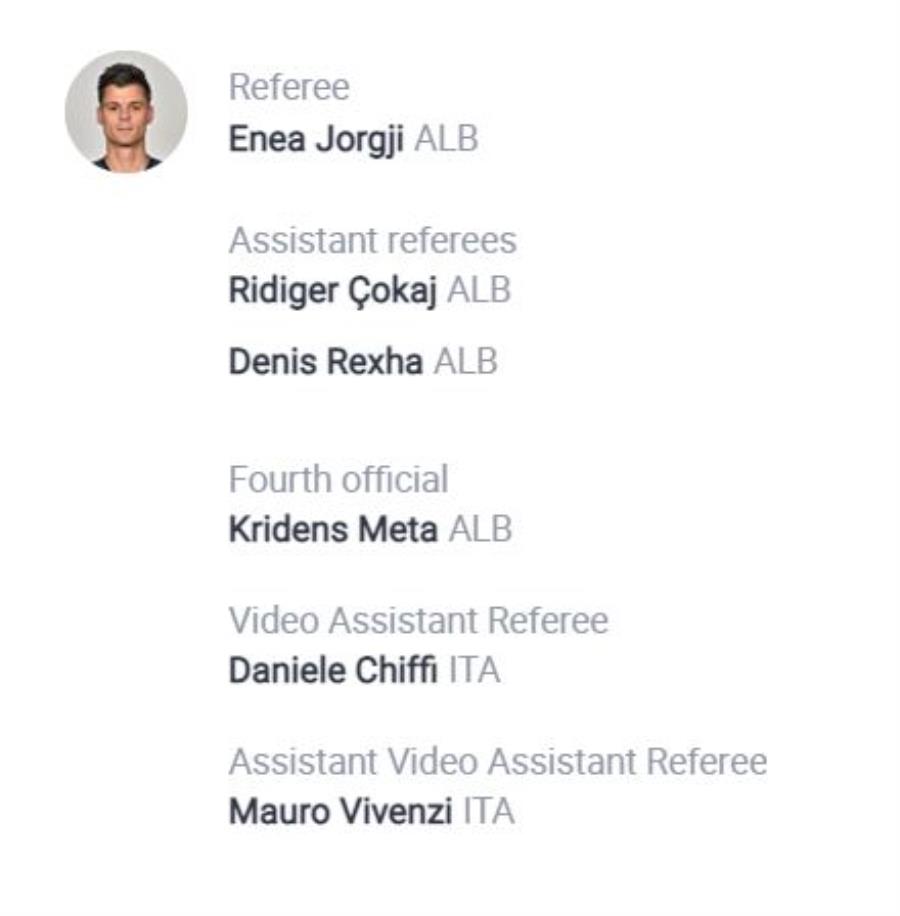
Task: Open fourth official Kridens Meta
Action: tap(333, 530)
